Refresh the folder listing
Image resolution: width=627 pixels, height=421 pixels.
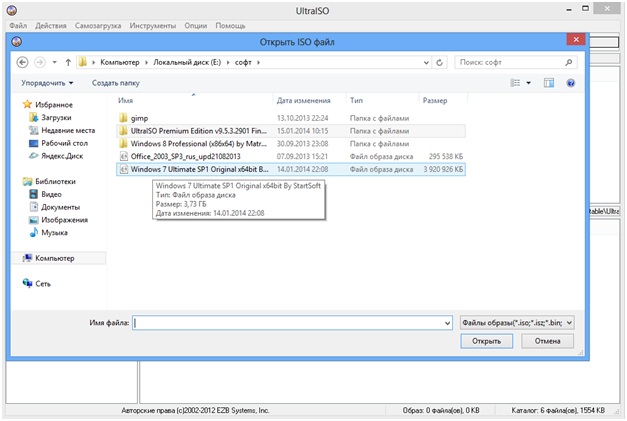(439, 62)
